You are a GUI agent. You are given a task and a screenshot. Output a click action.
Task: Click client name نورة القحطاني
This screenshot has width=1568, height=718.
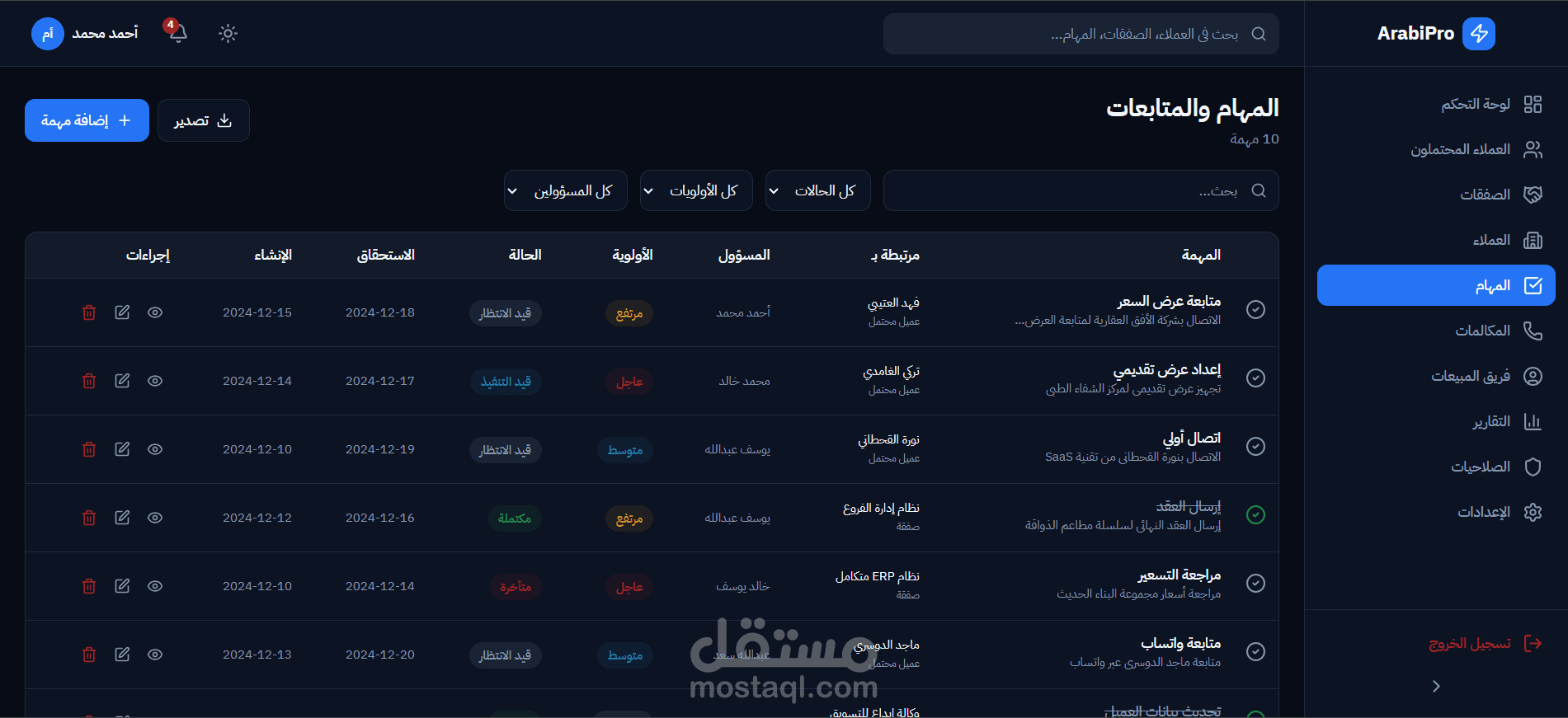(888, 439)
